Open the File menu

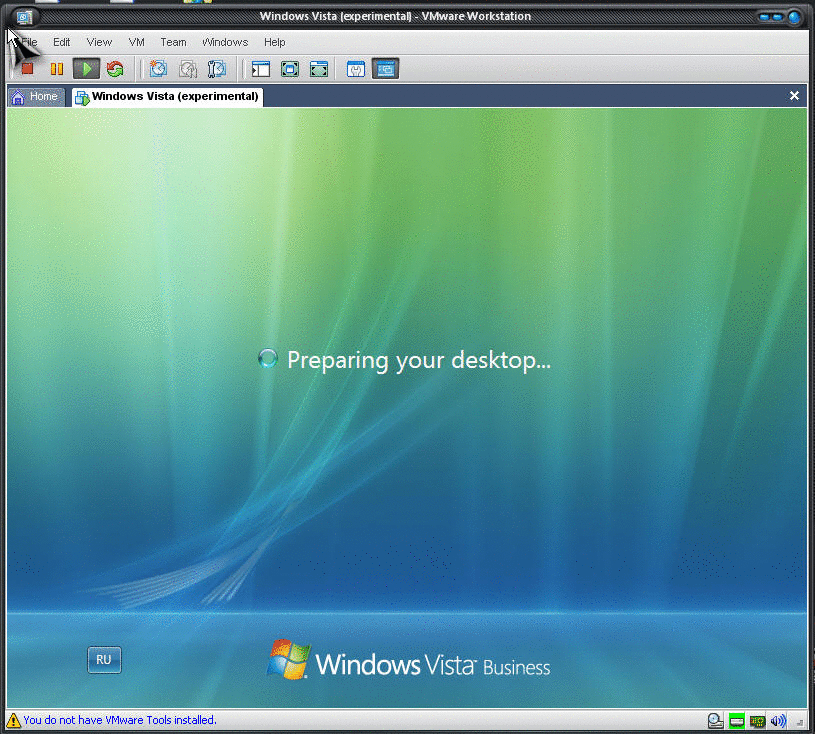(x=29, y=42)
